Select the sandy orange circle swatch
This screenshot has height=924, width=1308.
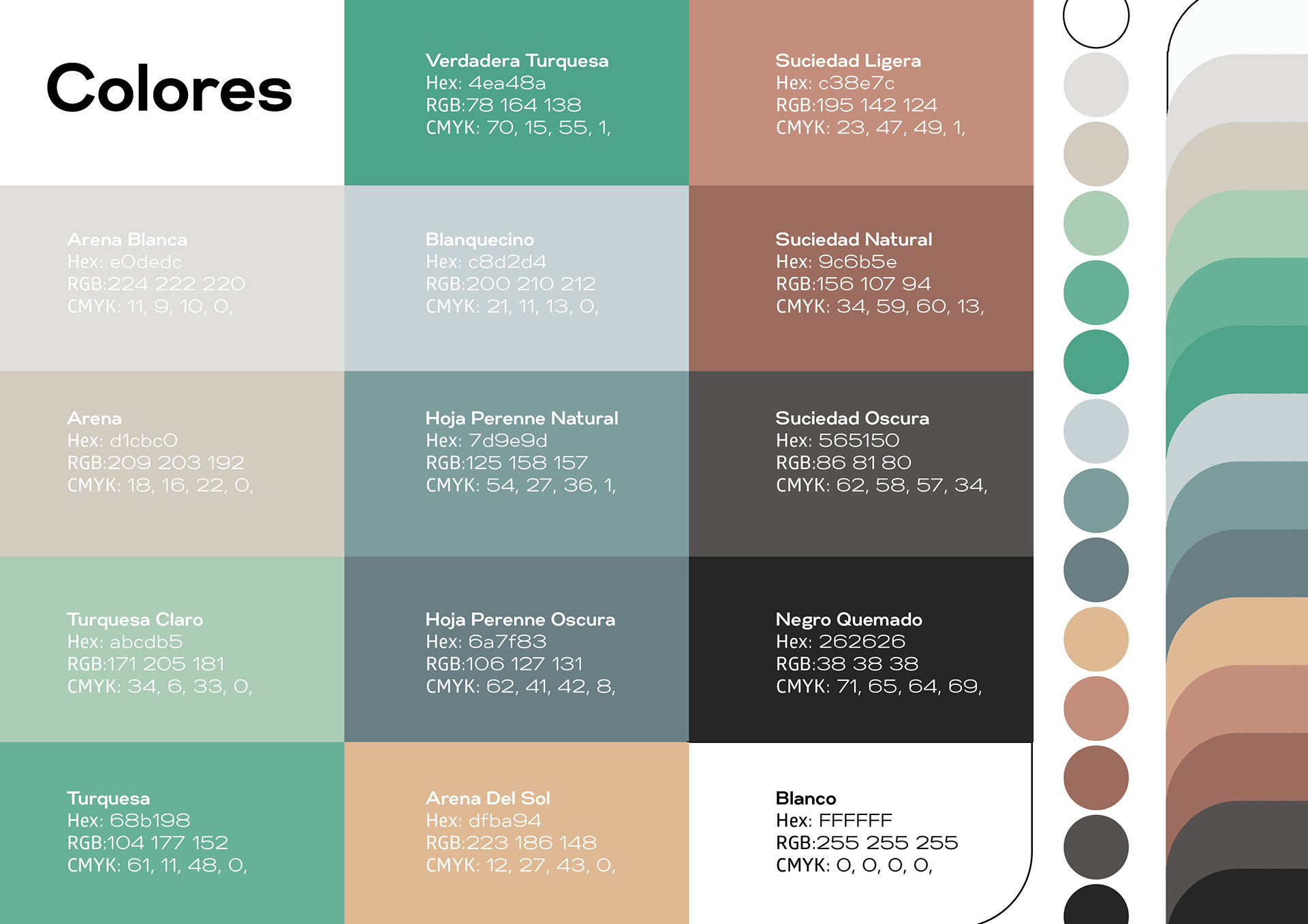point(1095,639)
